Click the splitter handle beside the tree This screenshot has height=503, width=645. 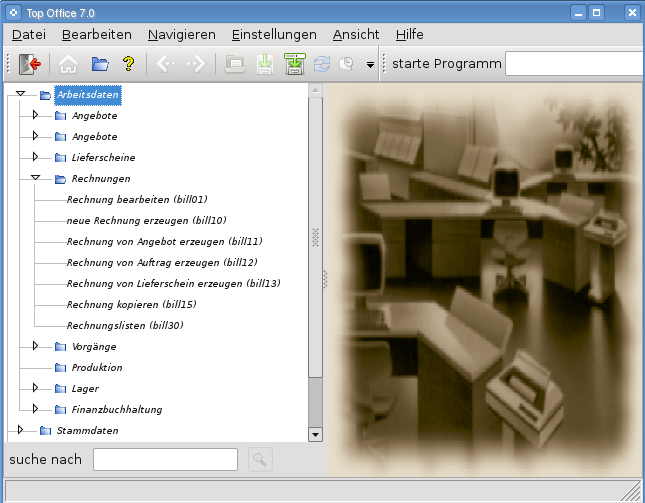325,280
